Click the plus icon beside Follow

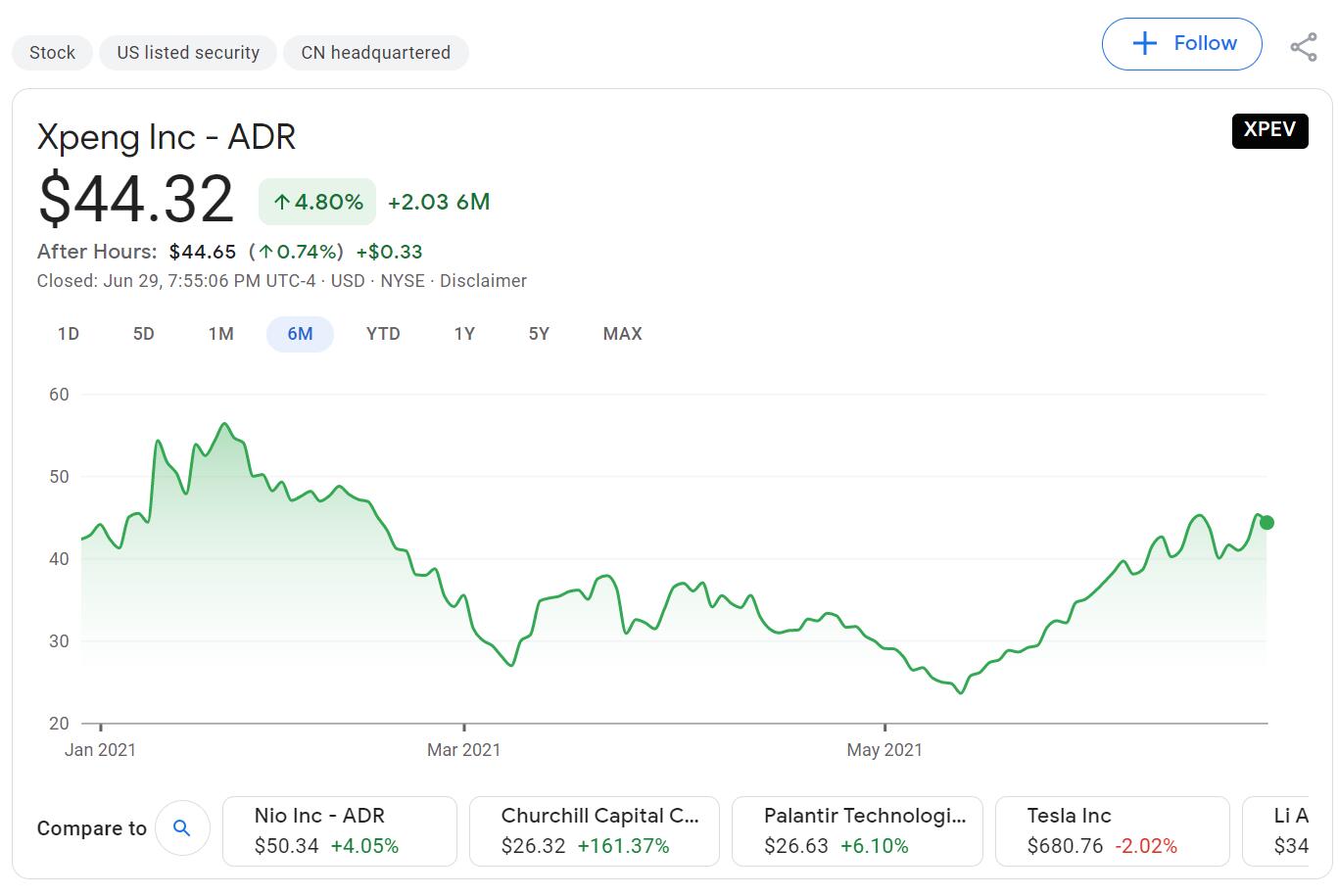click(1143, 43)
